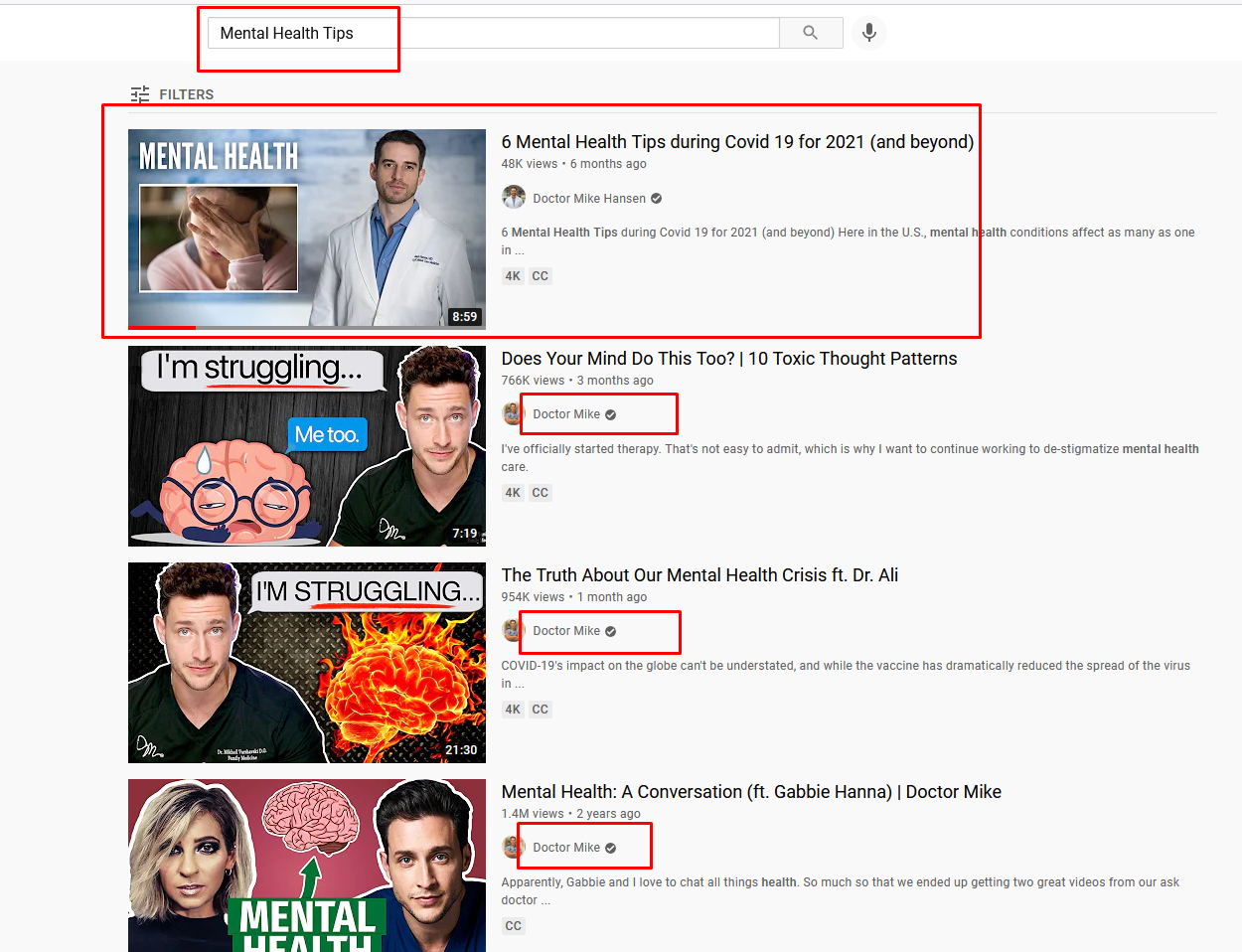The height and width of the screenshot is (952, 1242).
Task: Open Doctor Mike avatar under Toxic Thought Patterns
Action: 512,414
